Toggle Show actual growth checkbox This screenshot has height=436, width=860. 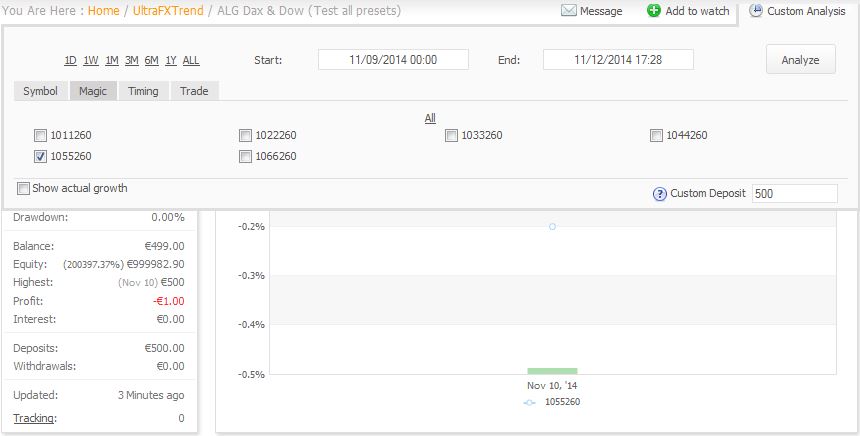(24, 188)
